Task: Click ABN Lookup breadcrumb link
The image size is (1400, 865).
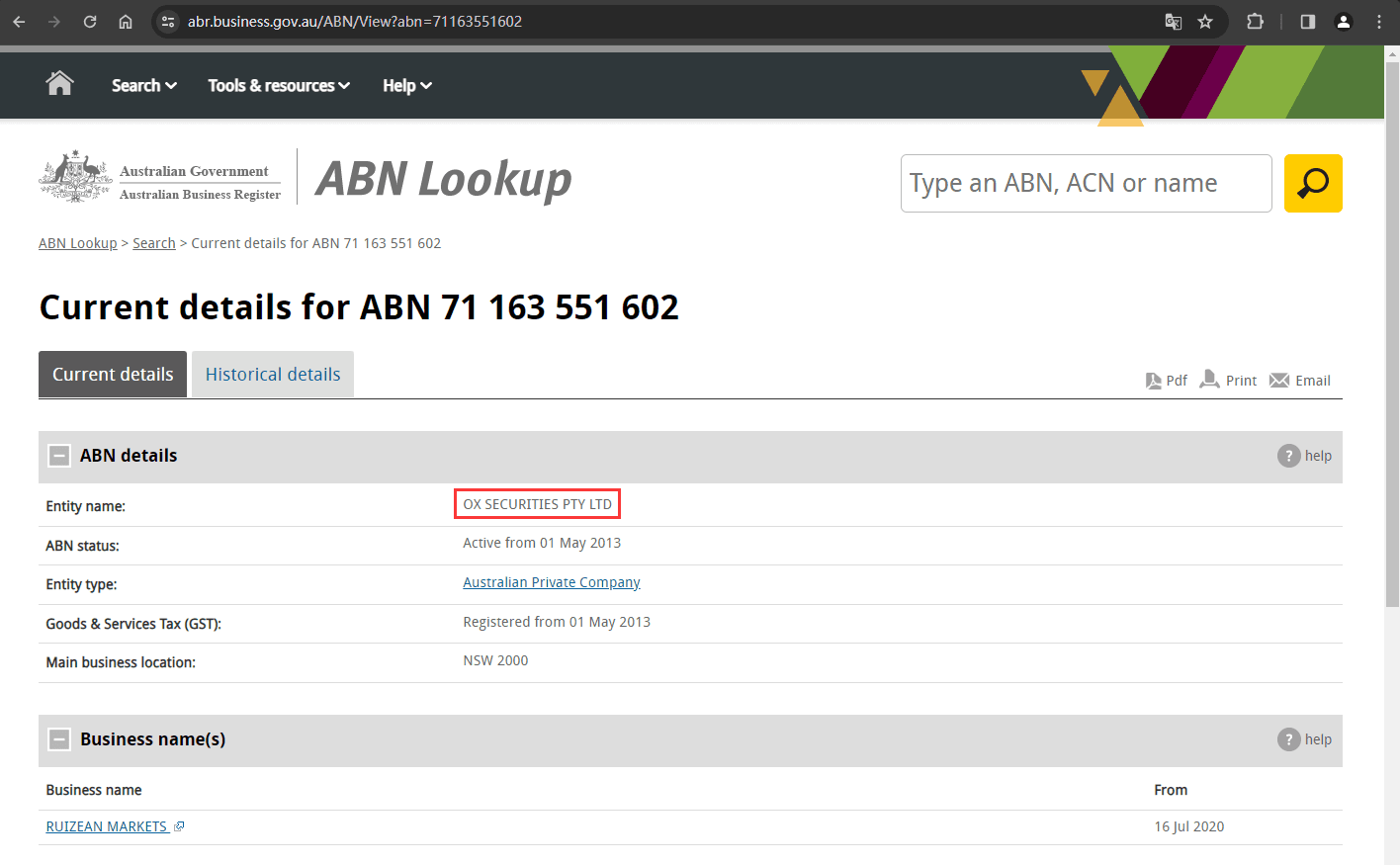Action: click(x=78, y=243)
